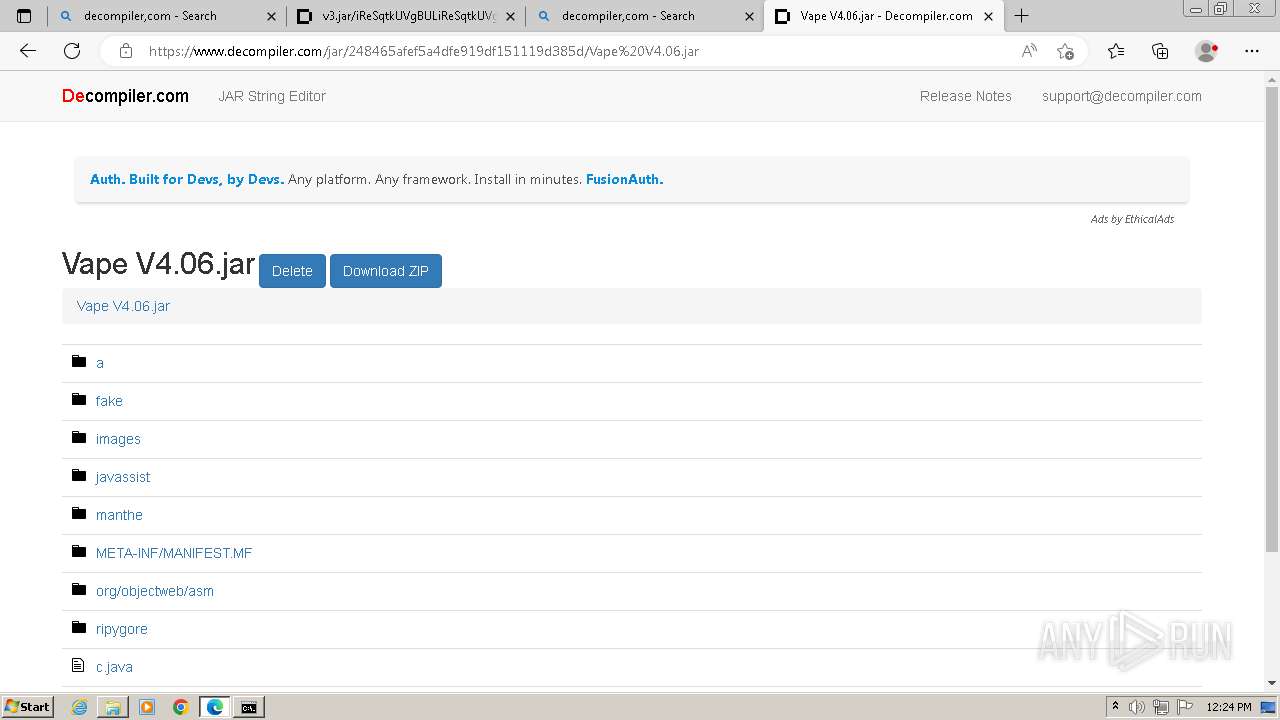Open the Vape V4.06.jar breadcrumb link
Viewport: 1280px width, 720px height.
click(123, 306)
